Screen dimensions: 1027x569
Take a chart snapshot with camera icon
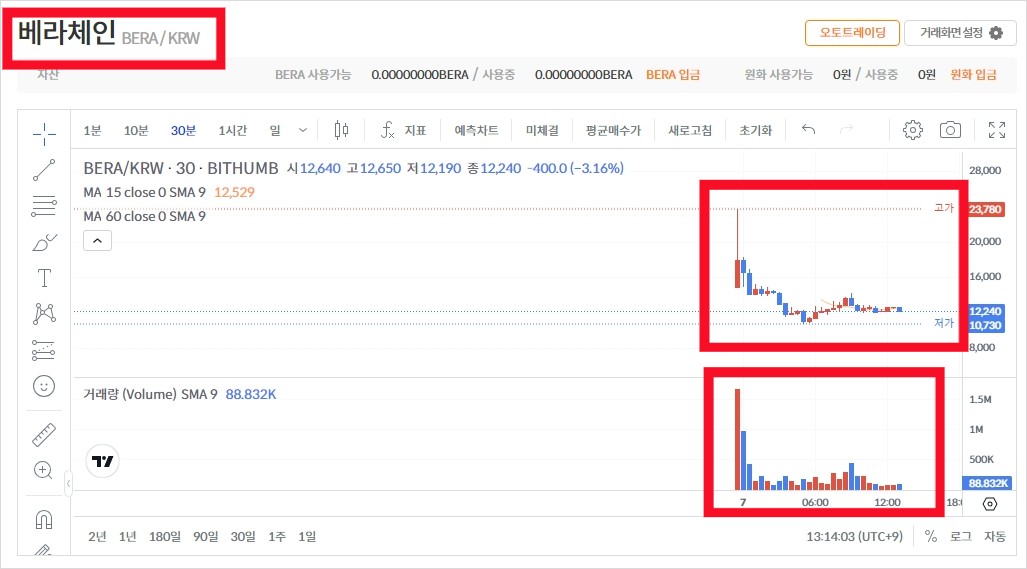click(950, 130)
